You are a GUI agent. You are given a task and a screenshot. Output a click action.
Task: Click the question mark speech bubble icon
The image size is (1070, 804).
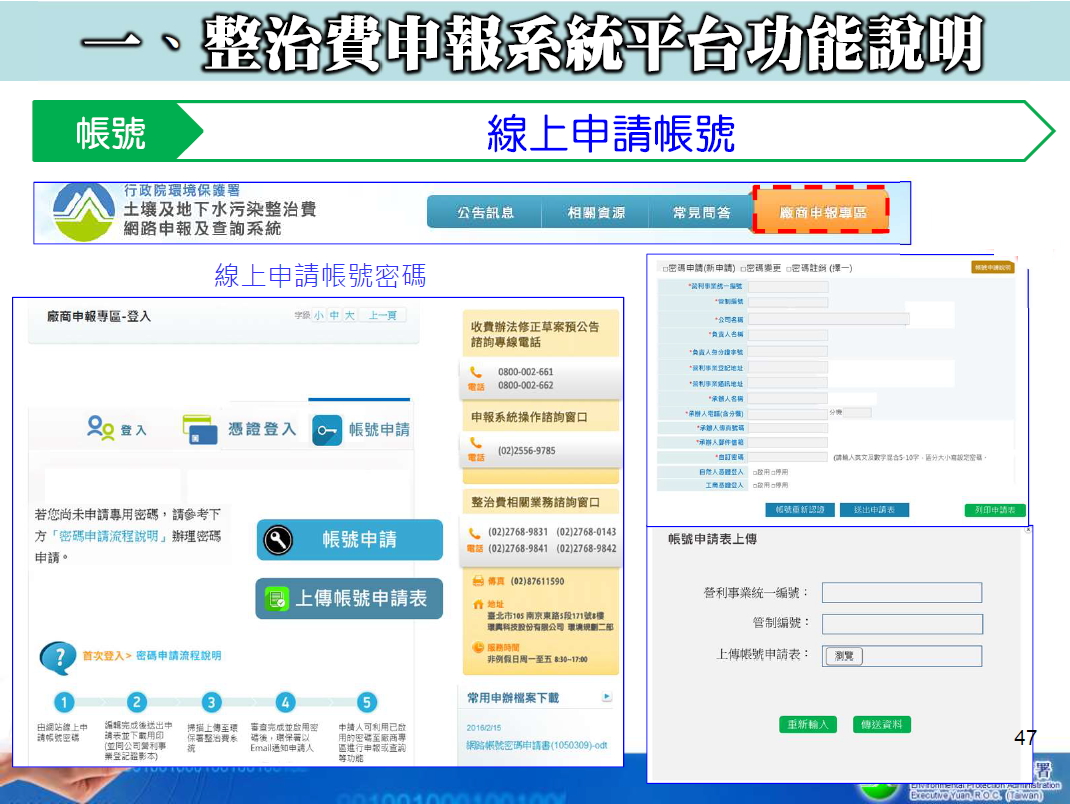tap(57, 656)
